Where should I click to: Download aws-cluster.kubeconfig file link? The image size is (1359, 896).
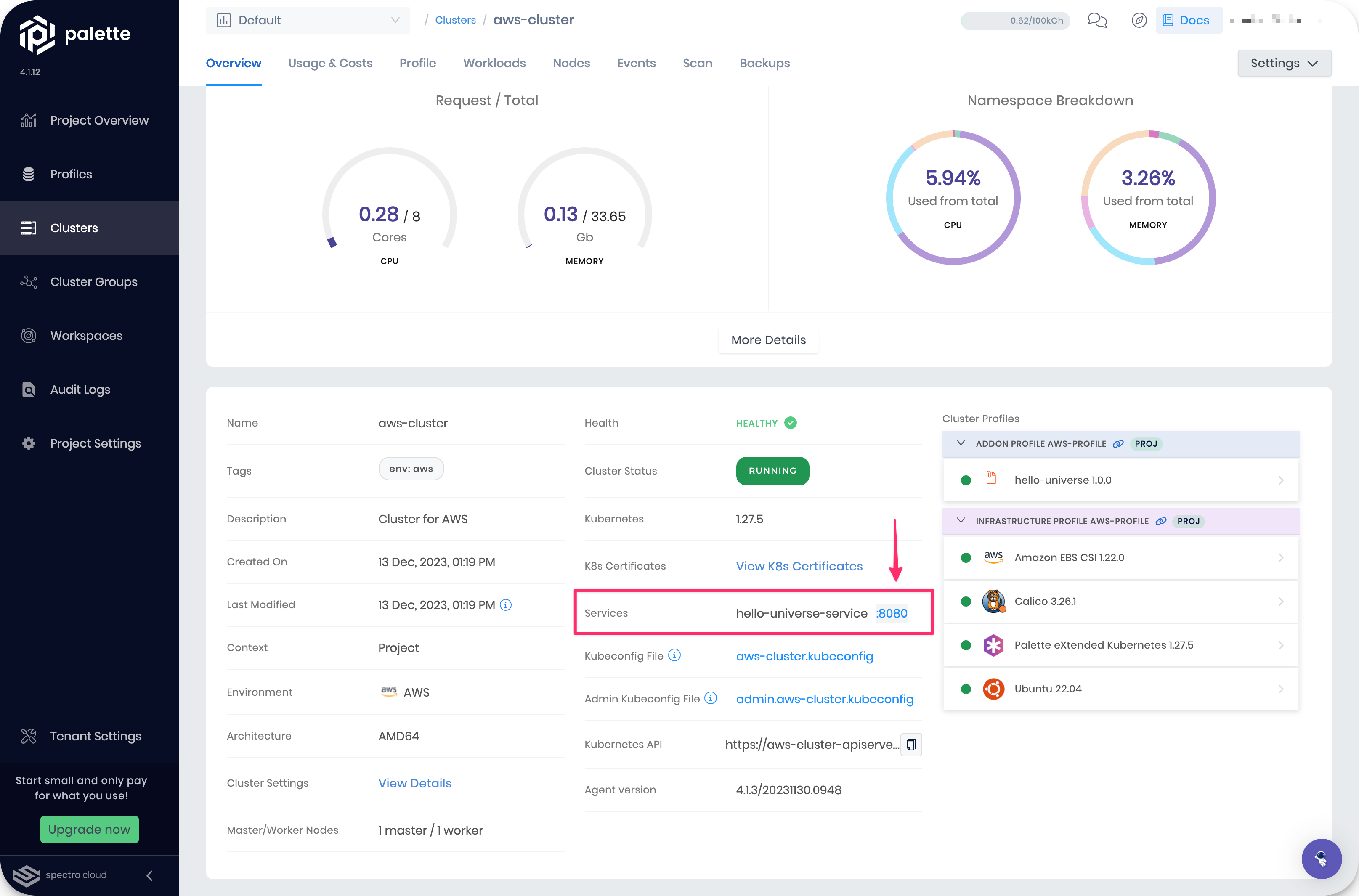click(x=804, y=656)
